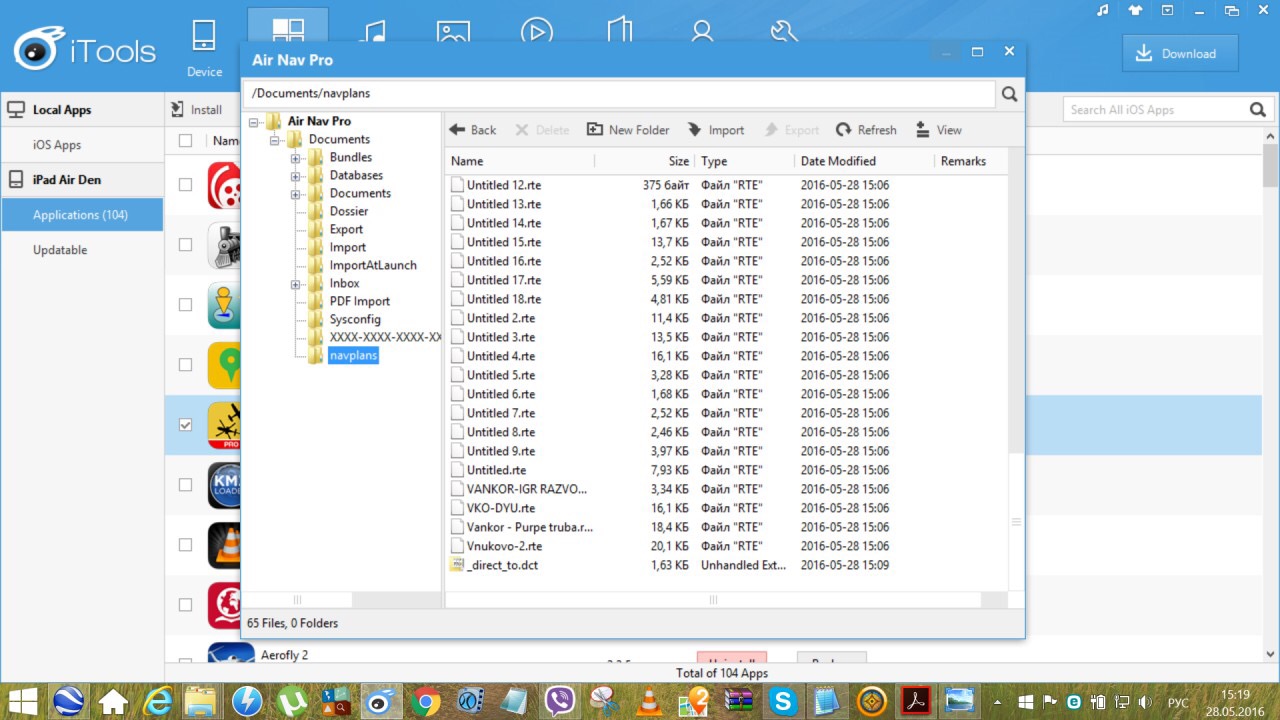Screen dimensions: 1280x720
Task: Click the Back arrow in file browser
Action: 472,130
